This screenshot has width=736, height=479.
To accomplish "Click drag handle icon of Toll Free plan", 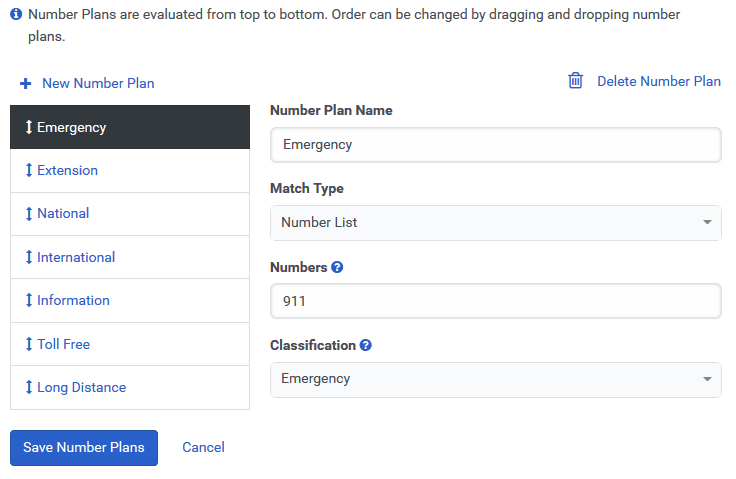I will tap(29, 344).
